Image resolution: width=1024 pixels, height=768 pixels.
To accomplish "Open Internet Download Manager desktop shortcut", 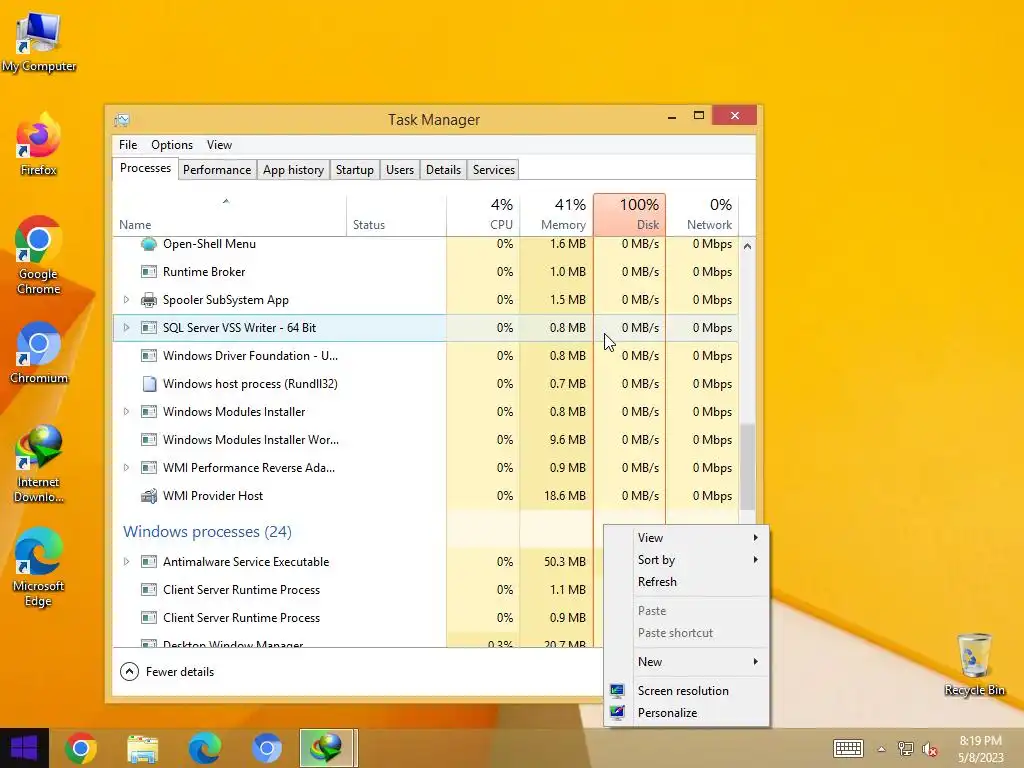I will pos(39,464).
